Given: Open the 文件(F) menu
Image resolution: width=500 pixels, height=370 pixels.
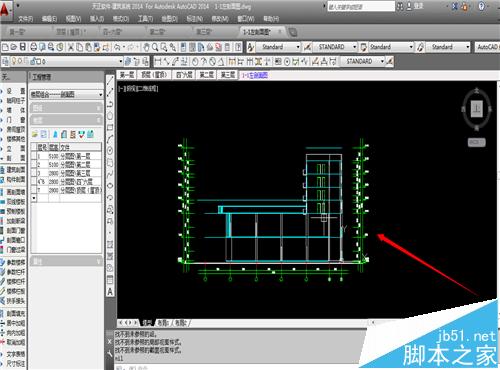Looking at the screenshot, I should 26,19.
